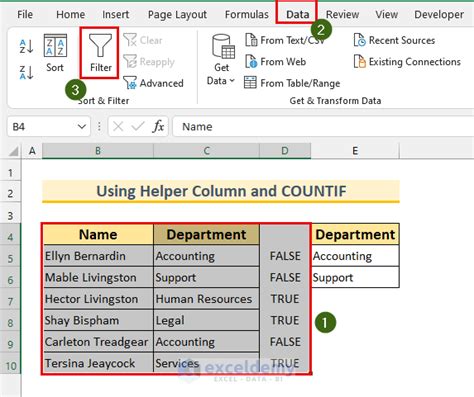Select cell Mable Livingston

(x=98, y=277)
